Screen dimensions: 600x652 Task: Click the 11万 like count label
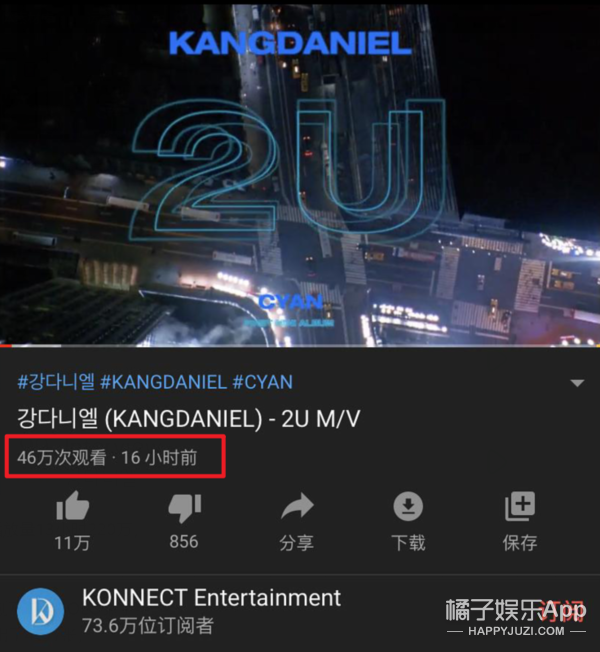coord(72,543)
